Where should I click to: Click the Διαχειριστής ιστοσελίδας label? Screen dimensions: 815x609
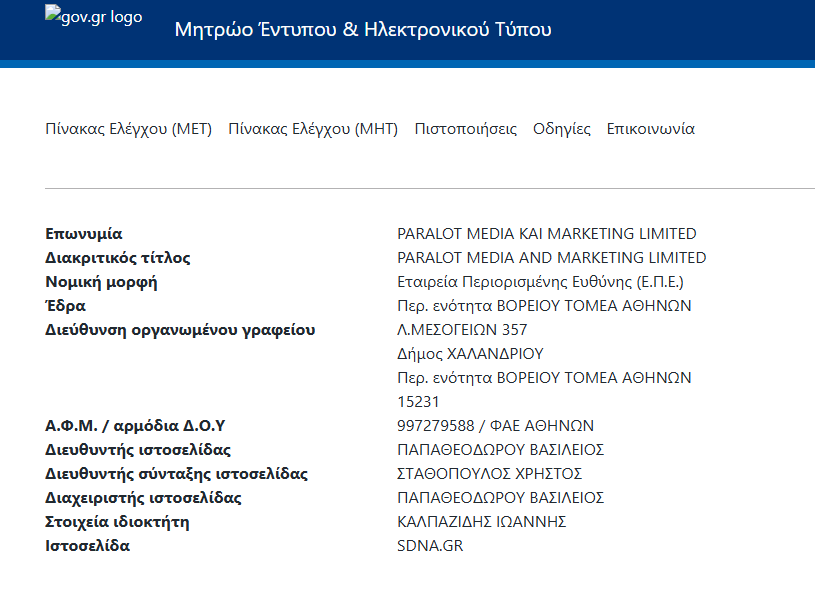143,498
